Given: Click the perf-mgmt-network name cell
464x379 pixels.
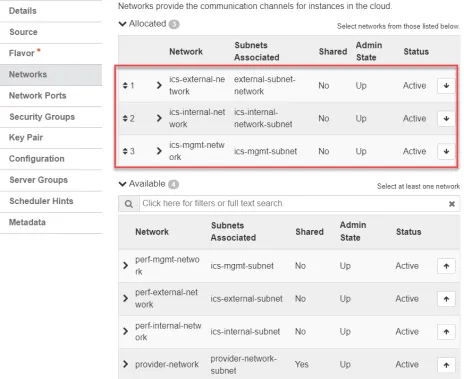Looking at the screenshot, I should 167,265.
